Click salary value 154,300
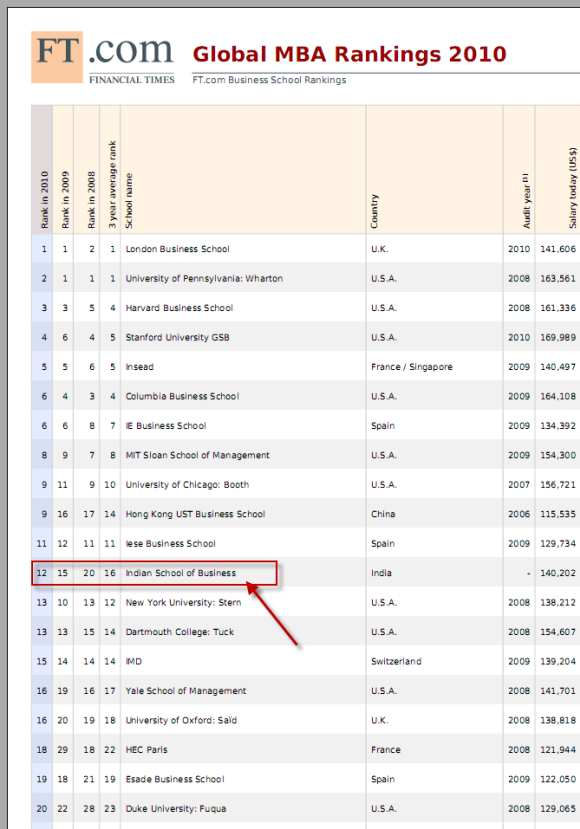 point(558,455)
